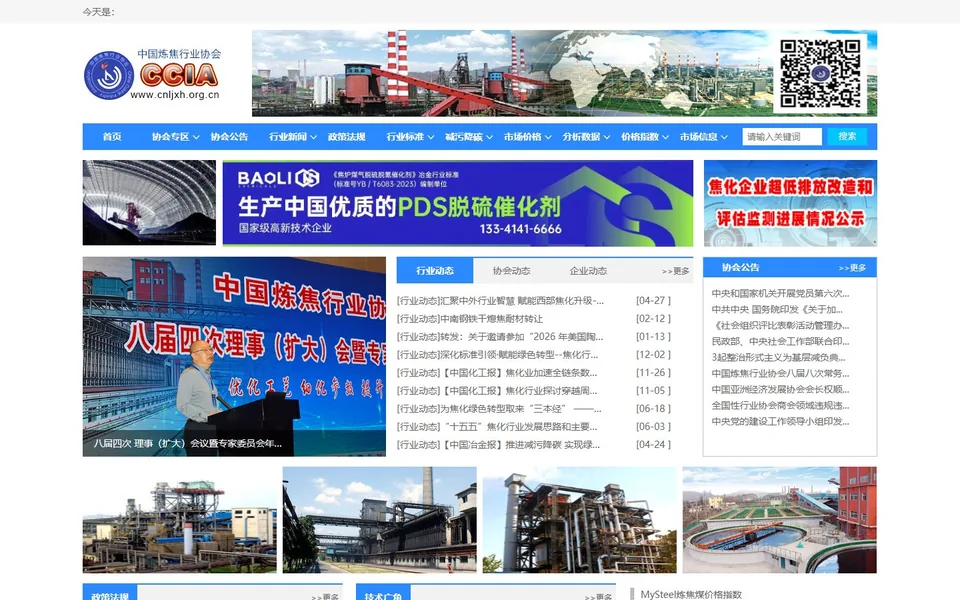Expand the 市场价格 dropdown menu

pos(528,137)
